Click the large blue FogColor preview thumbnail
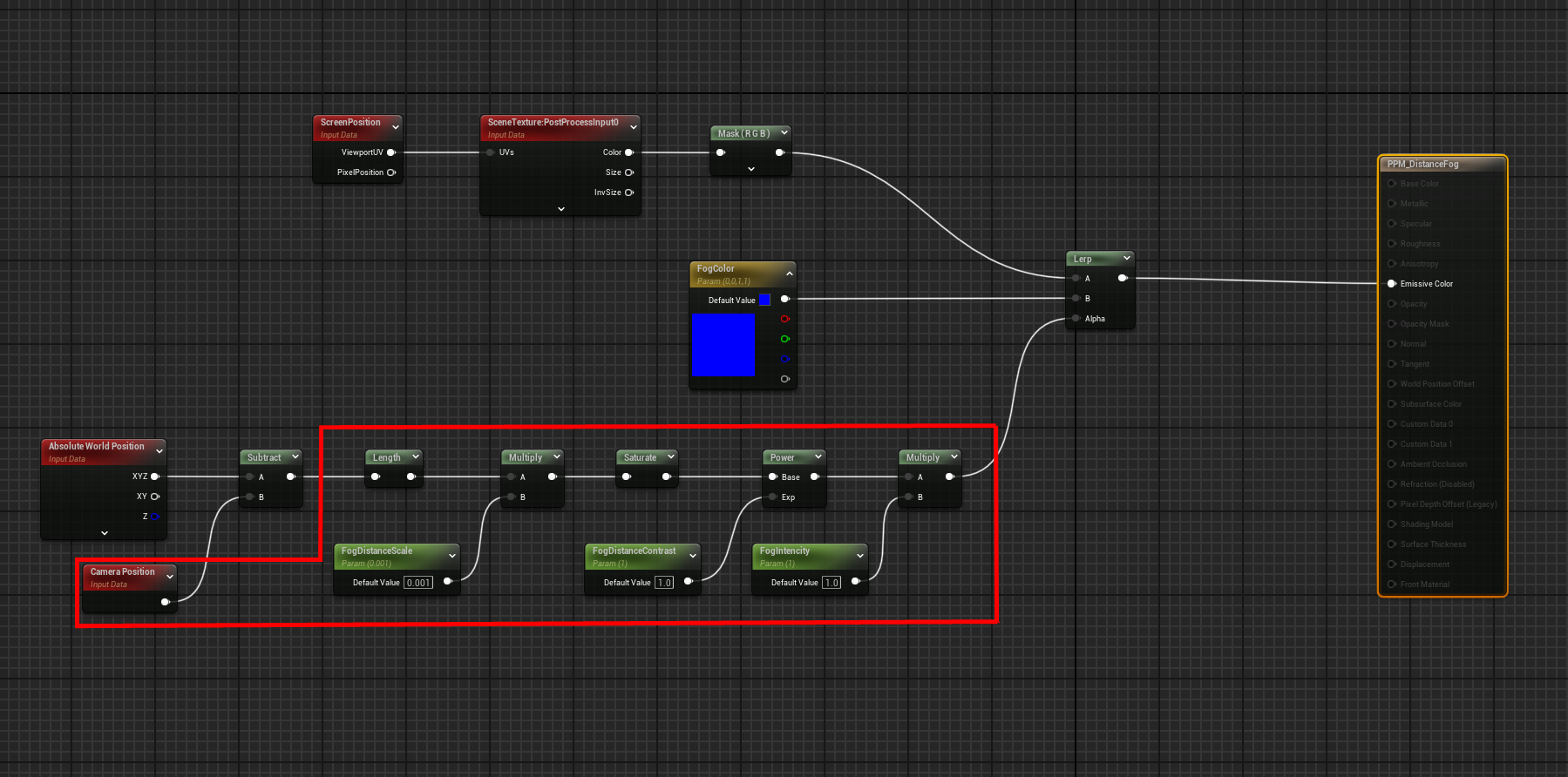This screenshot has width=1568, height=777. pos(723,345)
